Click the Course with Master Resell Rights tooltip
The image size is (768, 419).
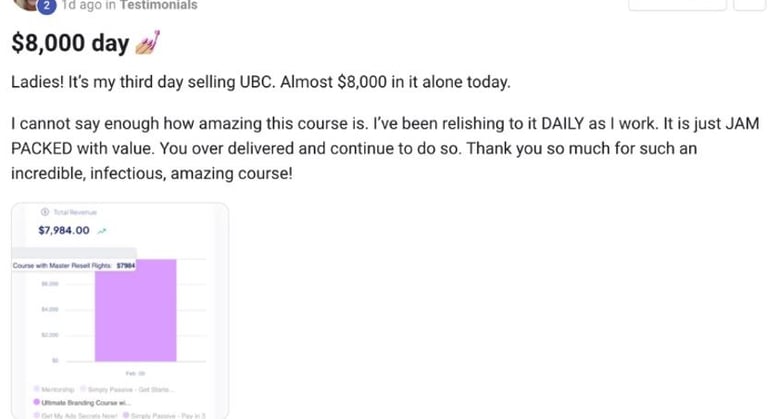pos(75,266)
